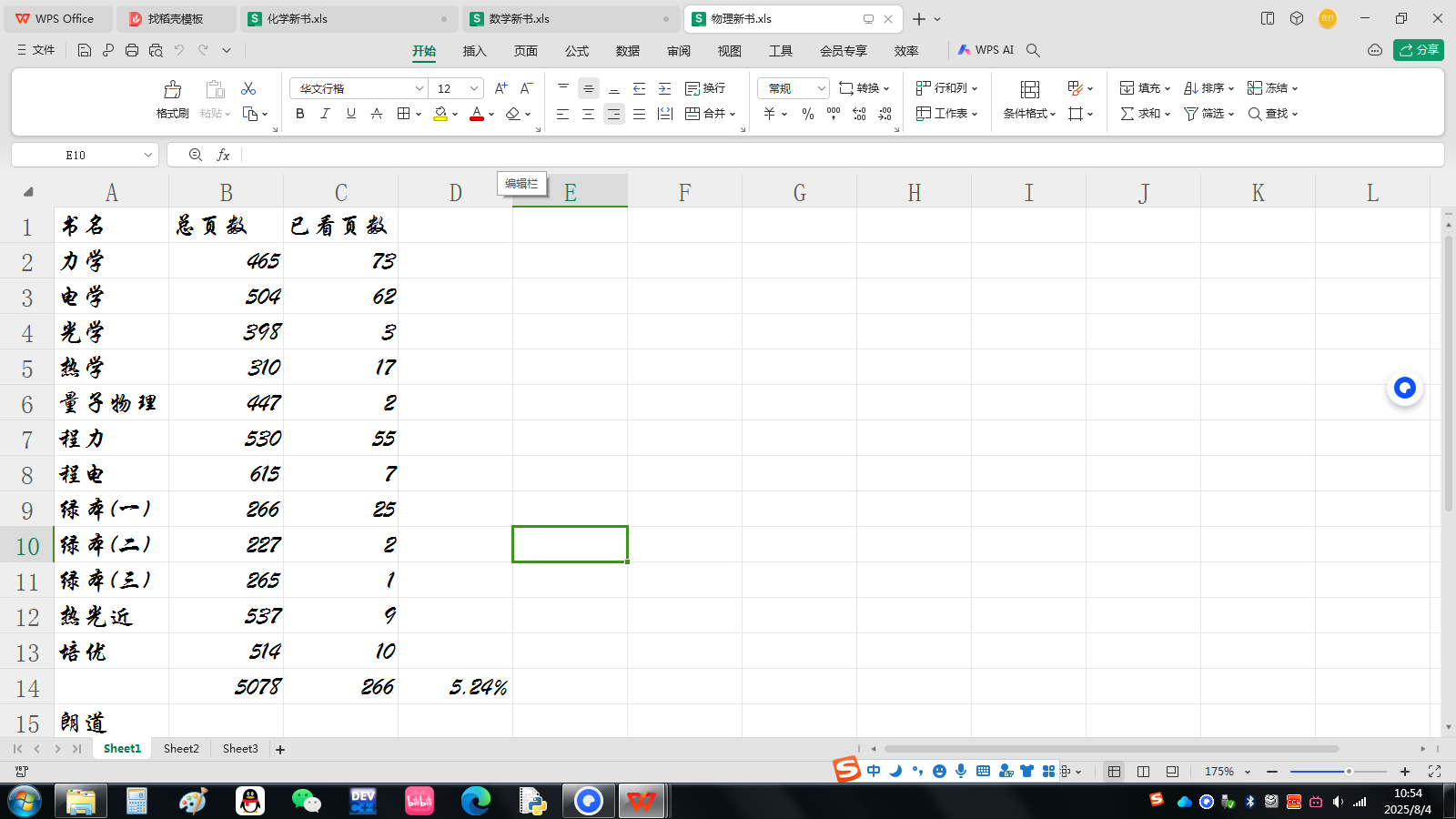Toggle Underline formatting
This screenshot has height=819, width=1456.
(351, 114)
